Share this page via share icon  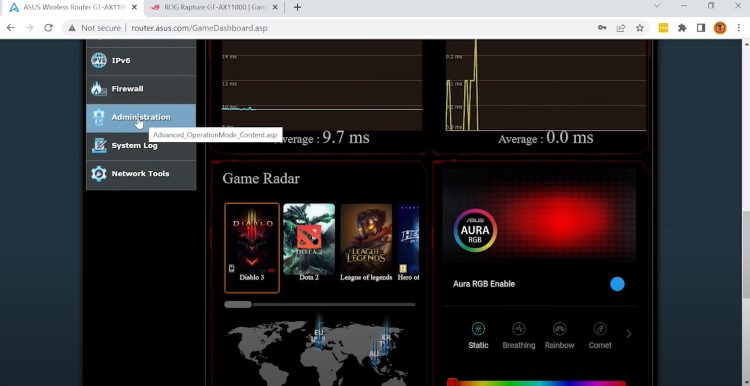click(621, 28)
